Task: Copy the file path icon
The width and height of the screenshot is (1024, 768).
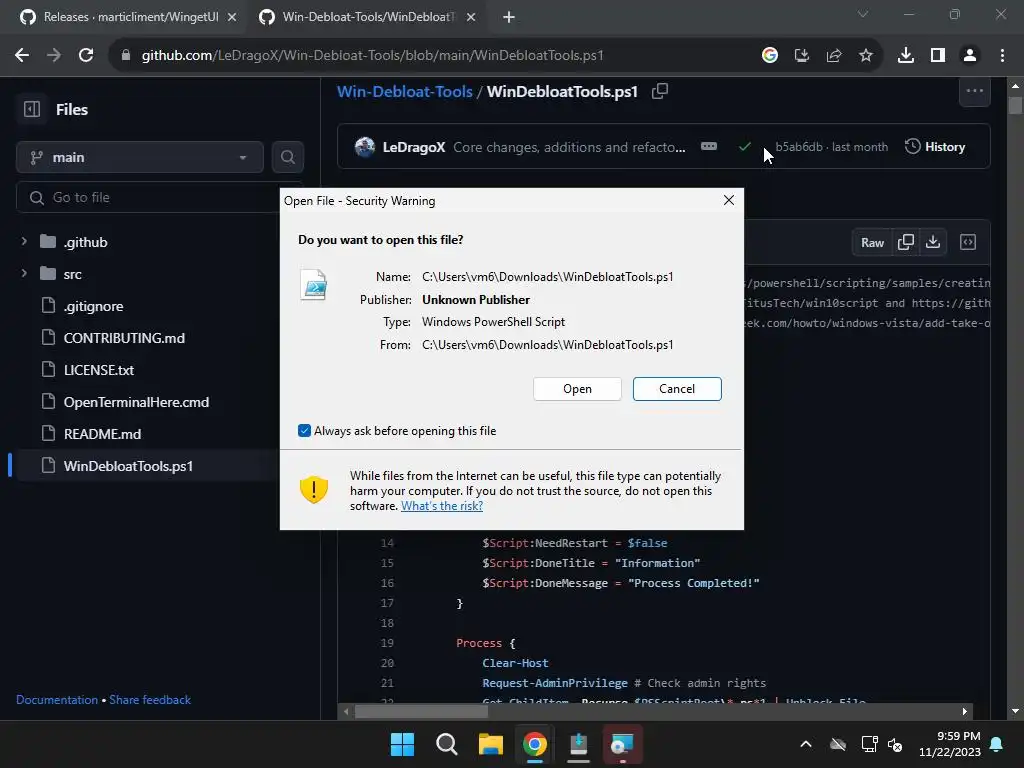Action: pyautogui.click(x=660, y=91)
